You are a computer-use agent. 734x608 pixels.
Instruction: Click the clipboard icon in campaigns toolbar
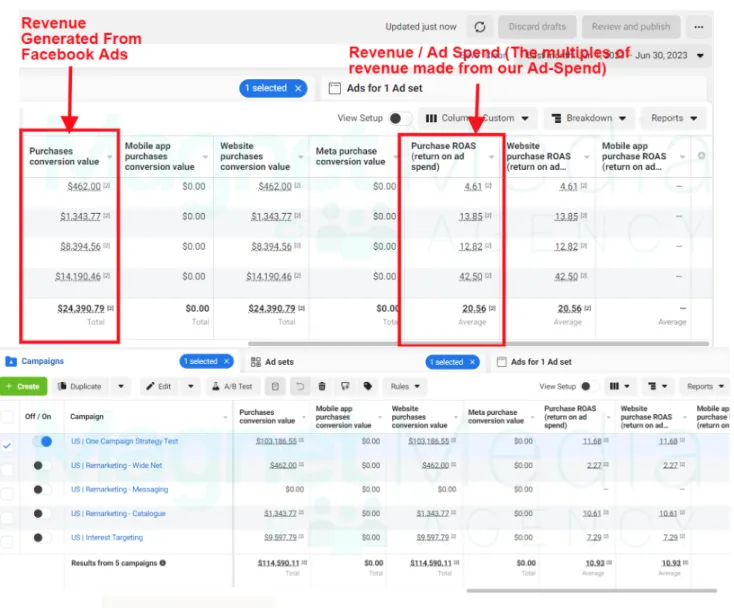point(275,386)
